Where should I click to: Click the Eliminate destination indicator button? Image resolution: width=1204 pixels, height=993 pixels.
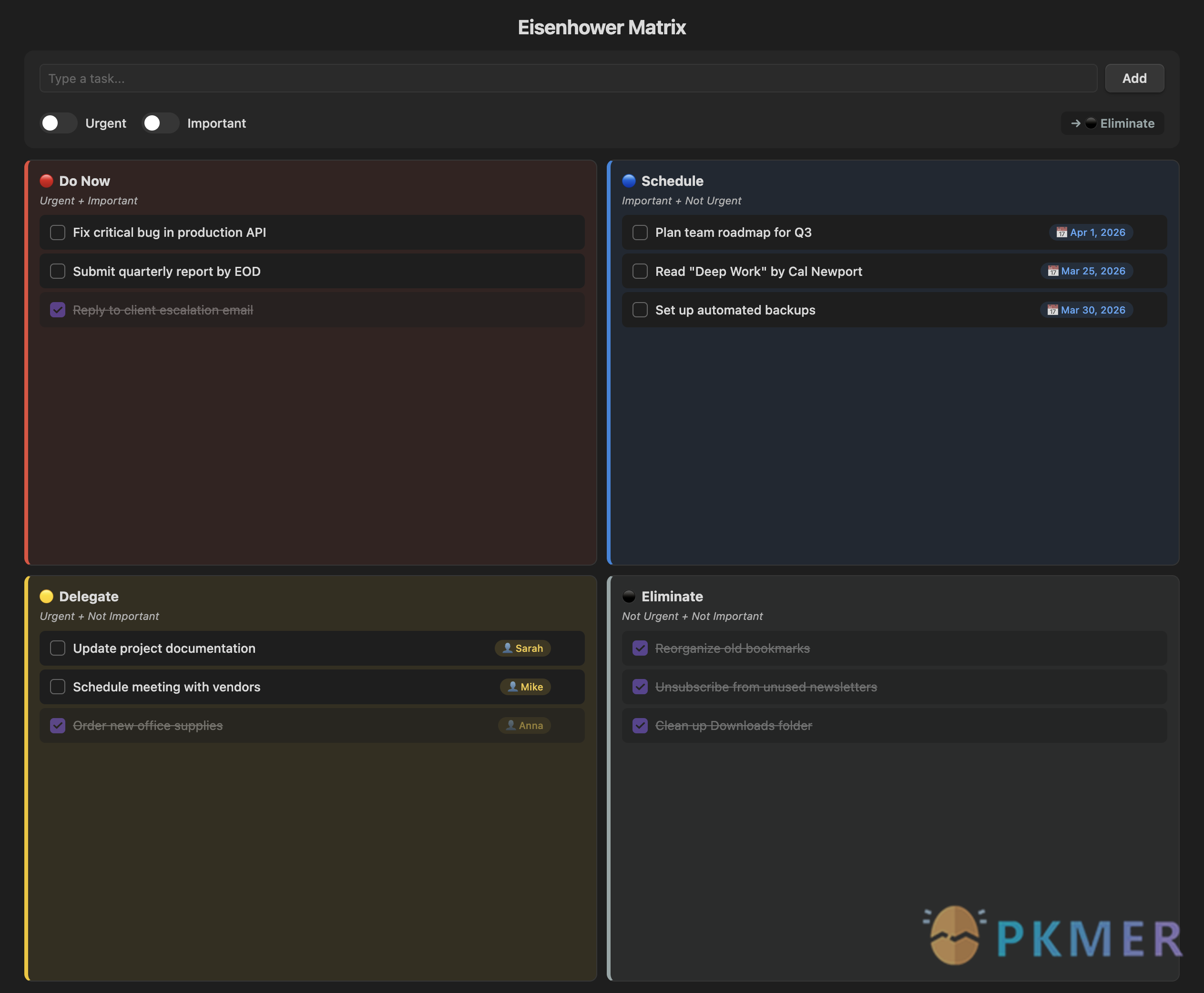point(1112,123)
